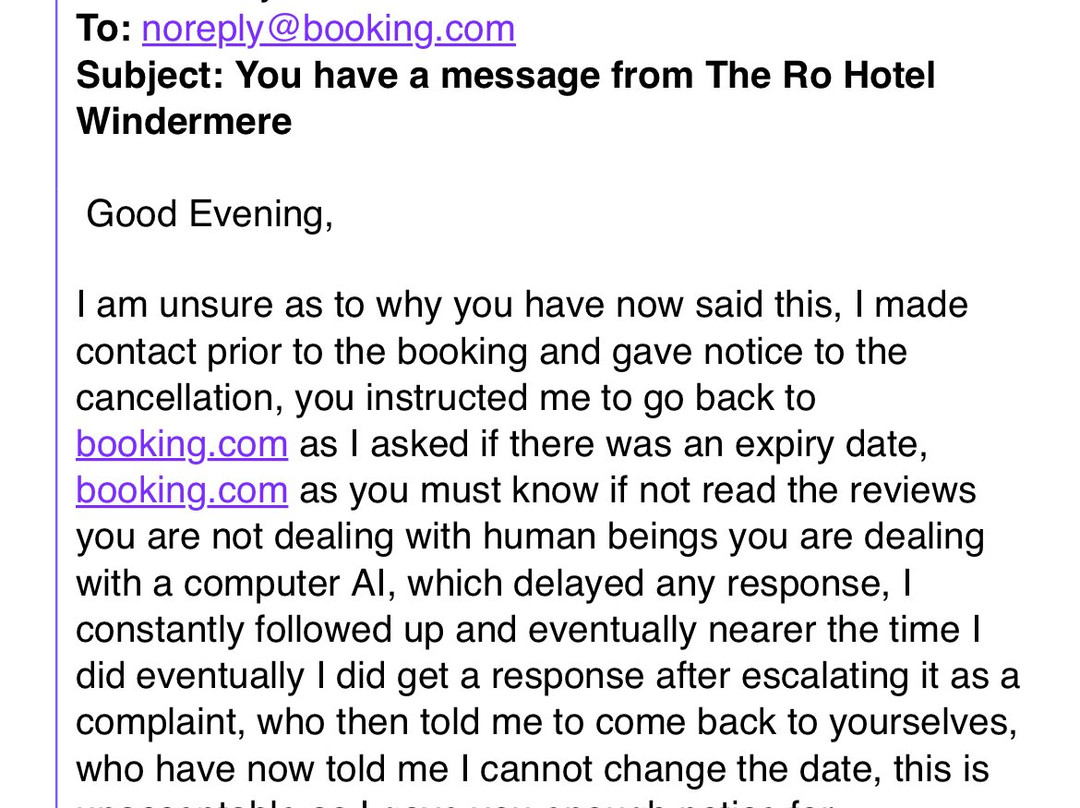Click the bold word "Windermere" in subject
This screenshot has width=1080, height=808.
[184, 121]
